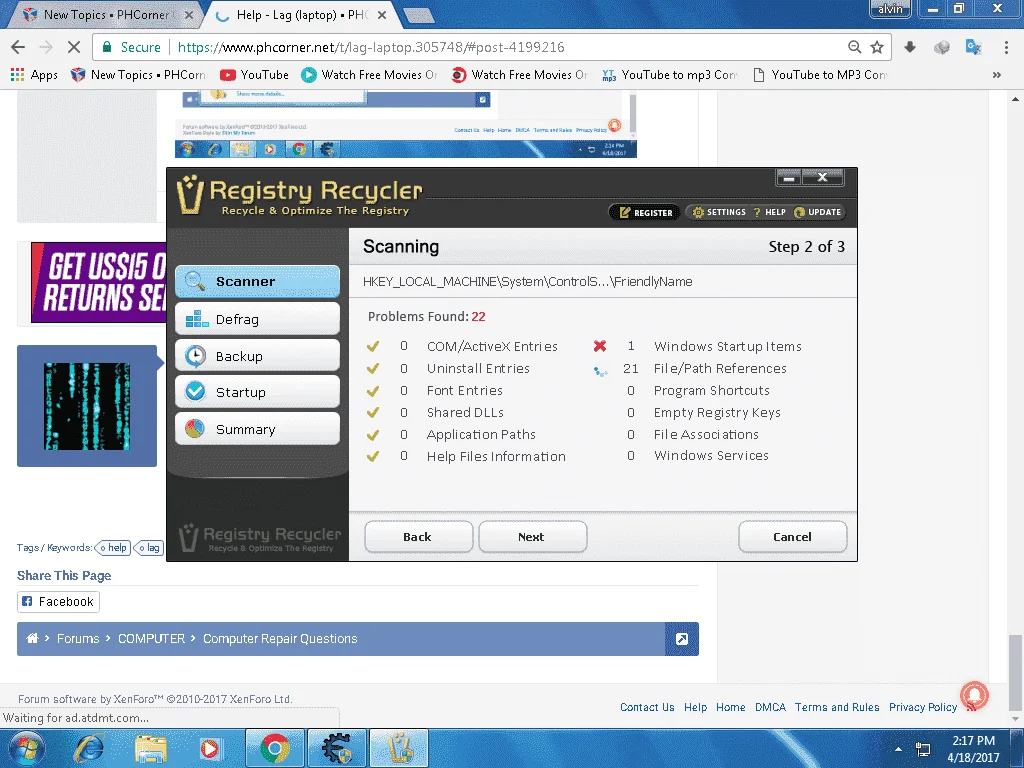Switch to New Topics PHCorner tab

pyautogui.click(x=104, y=14)
